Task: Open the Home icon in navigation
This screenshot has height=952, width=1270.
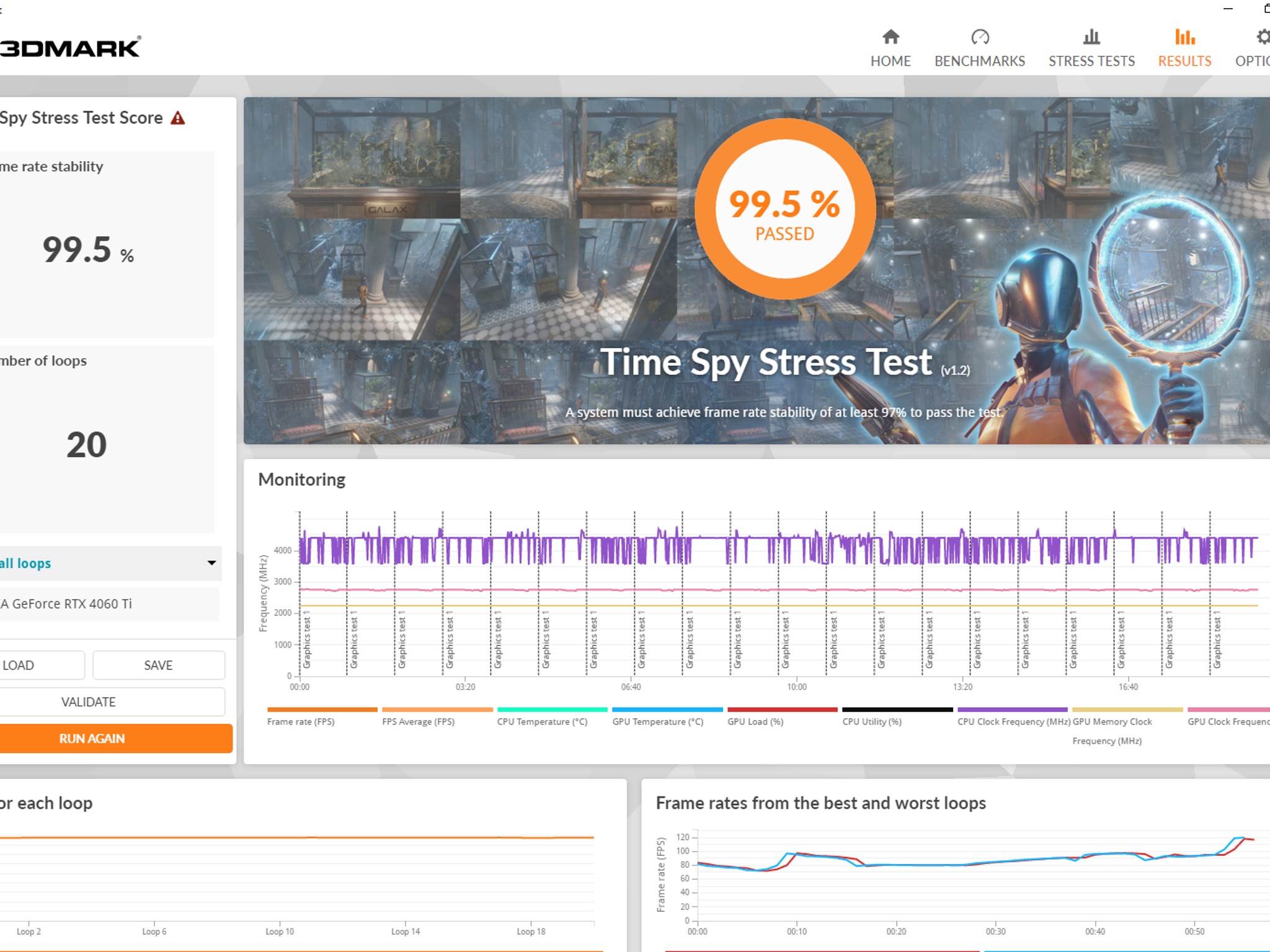Action: (x=890, y=37)
